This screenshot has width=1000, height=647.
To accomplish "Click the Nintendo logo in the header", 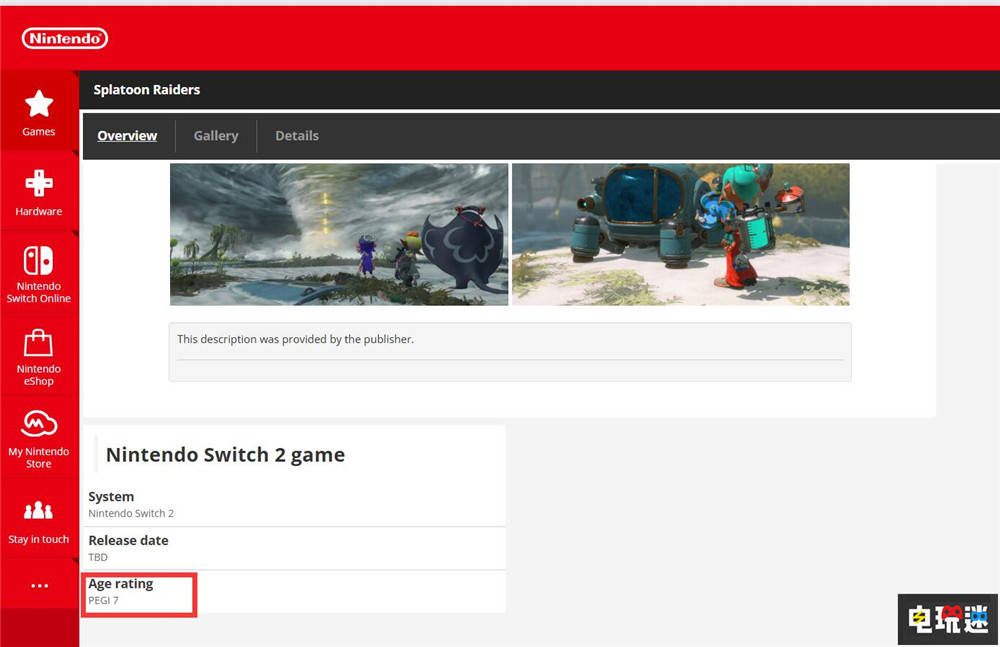I will [x=65, y=39].
